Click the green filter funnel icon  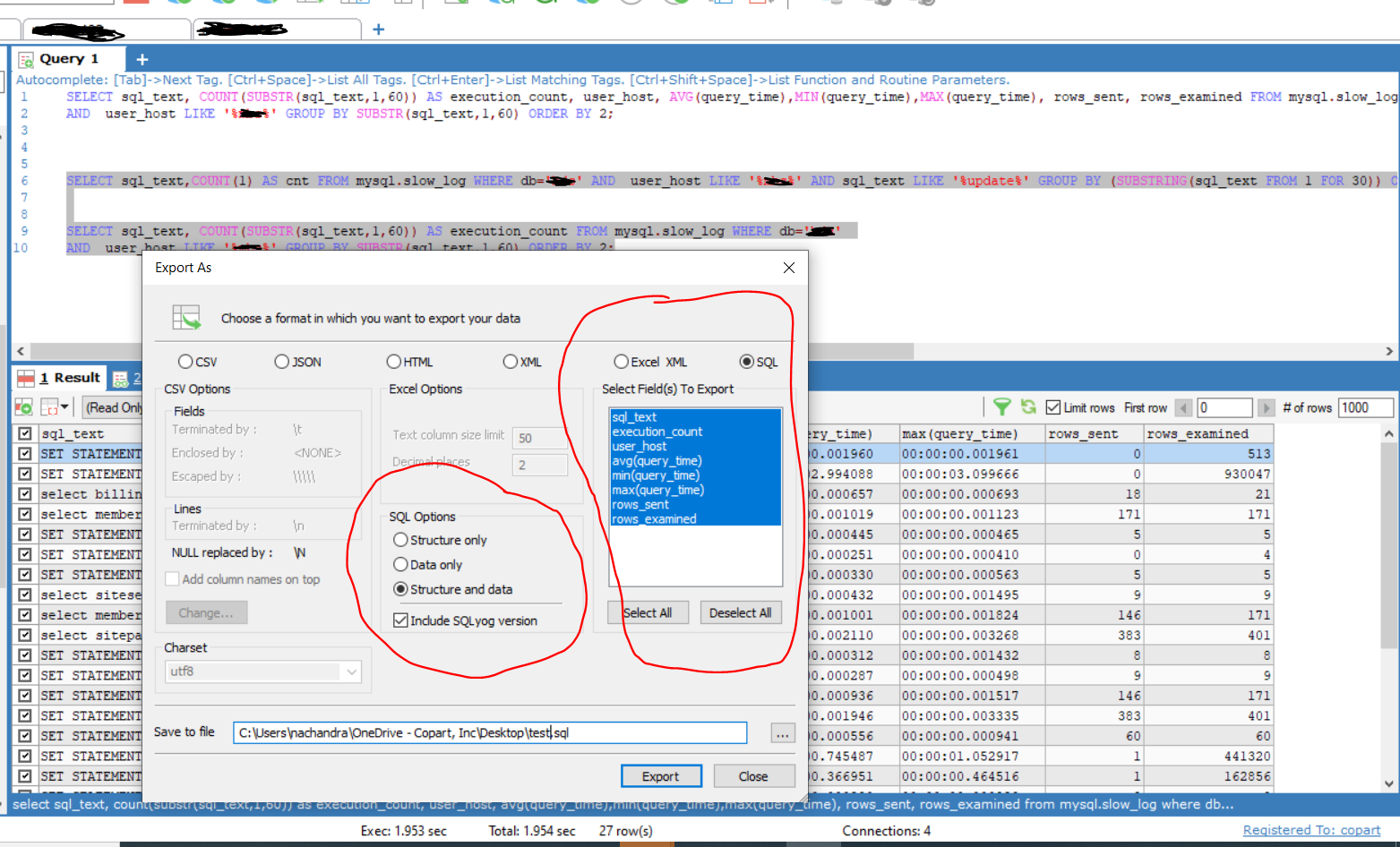click(x=1001, y=407)
